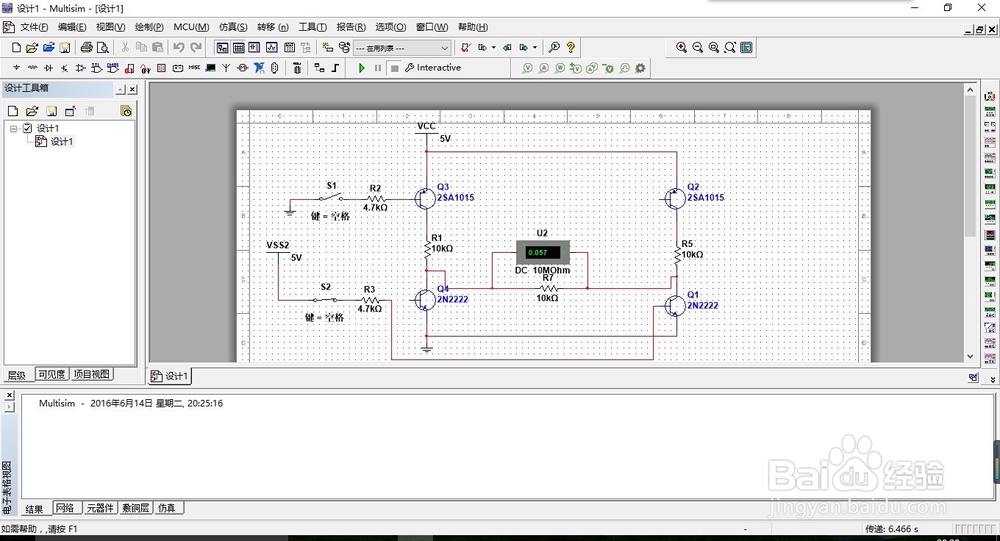The height and width of the screenshot is (541, 1000).
Task: Open the 仿真(S) simulate menu
Action: click(x=233, y=27)
